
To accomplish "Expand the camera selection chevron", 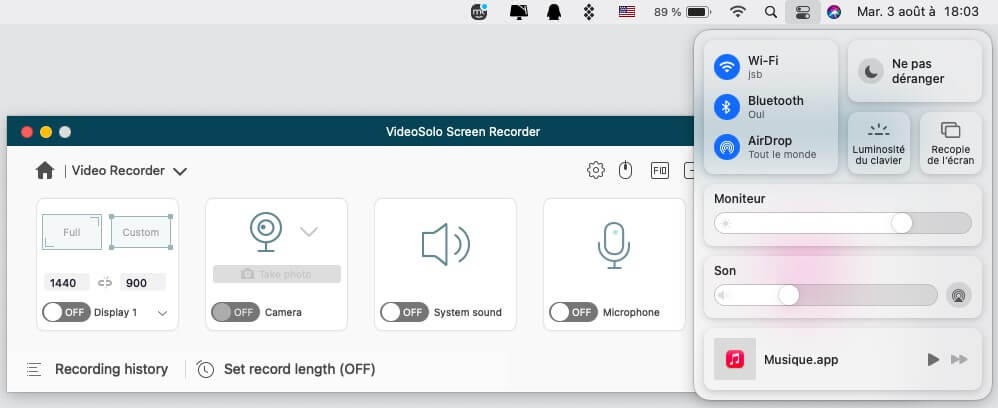I will pyautogui.click(x=309, y=232).
